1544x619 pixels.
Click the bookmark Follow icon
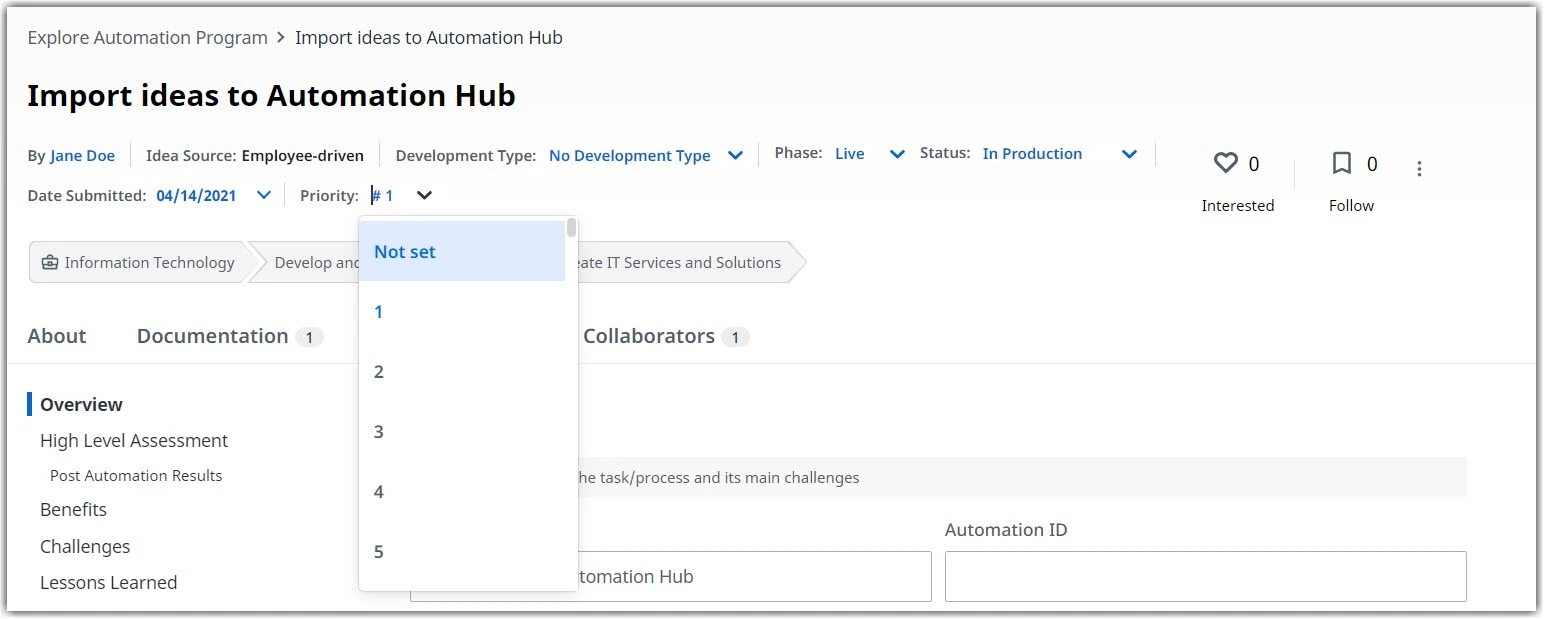tap(1342, 163)
